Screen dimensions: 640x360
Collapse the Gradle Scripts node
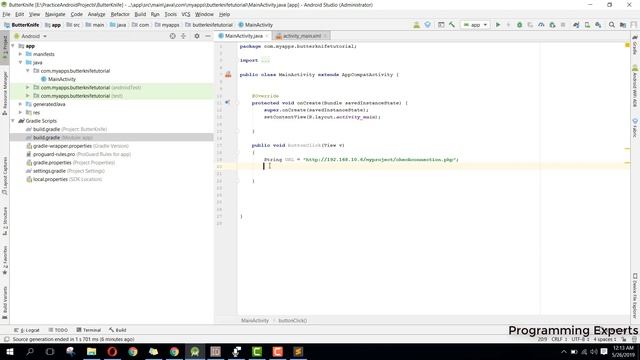pyautogui.click(x=13, y=121)
